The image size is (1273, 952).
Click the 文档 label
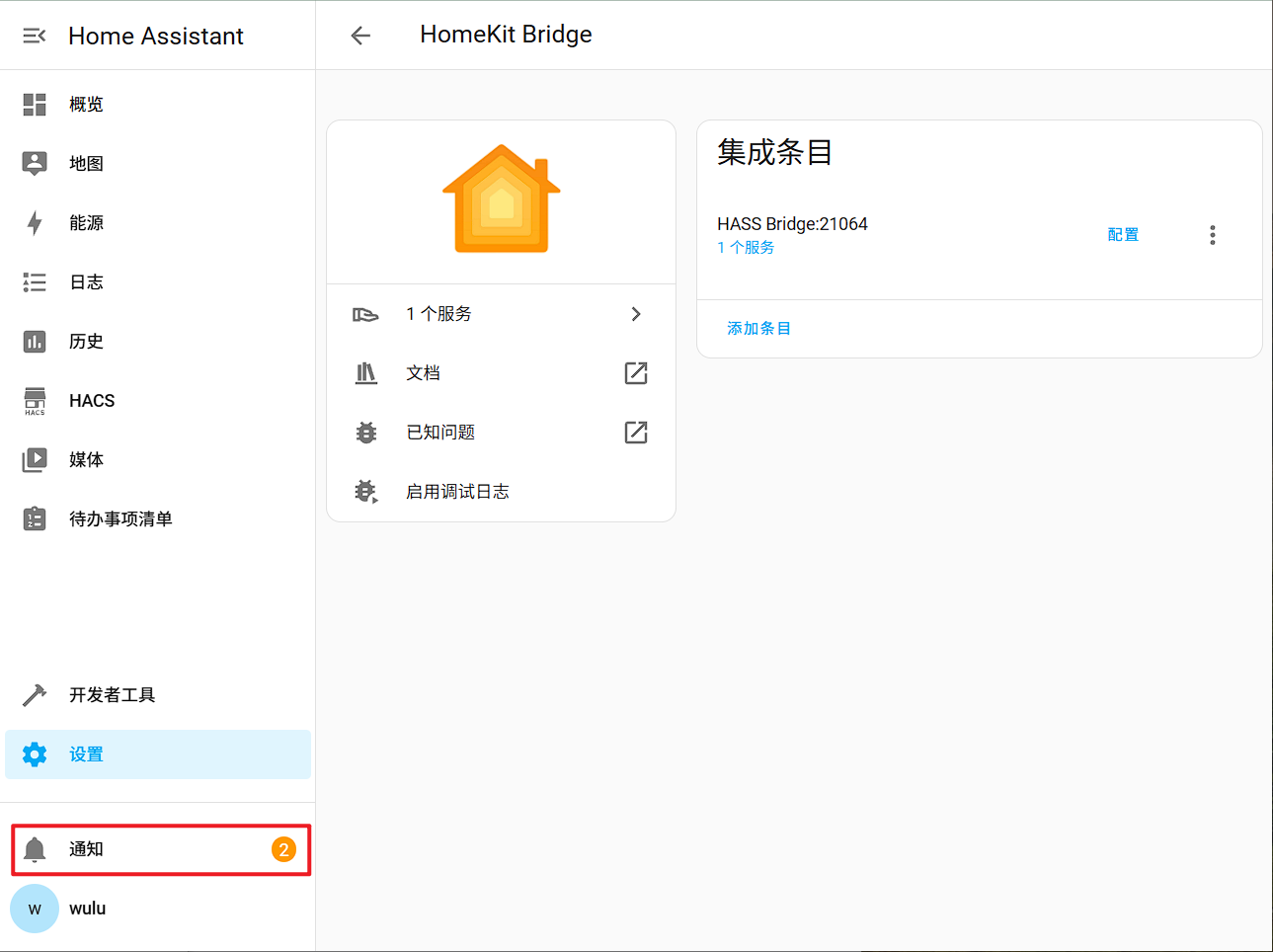pyautogui.click(x=423, y=373)
